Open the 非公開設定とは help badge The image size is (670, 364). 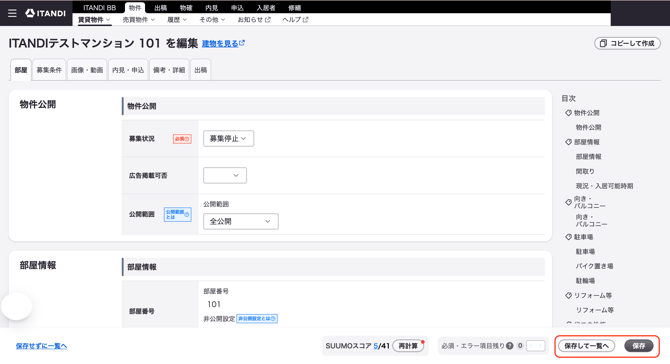[x=257, y=319]
